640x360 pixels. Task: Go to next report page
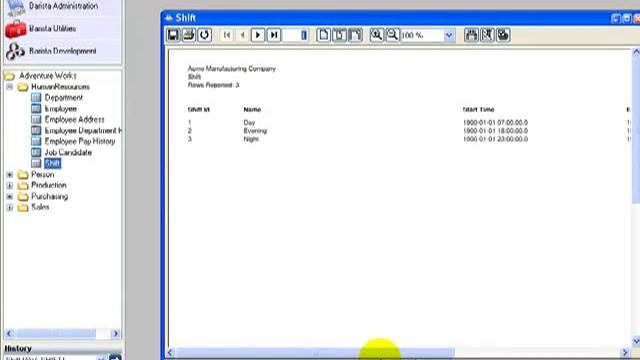[x=258, y=35]
